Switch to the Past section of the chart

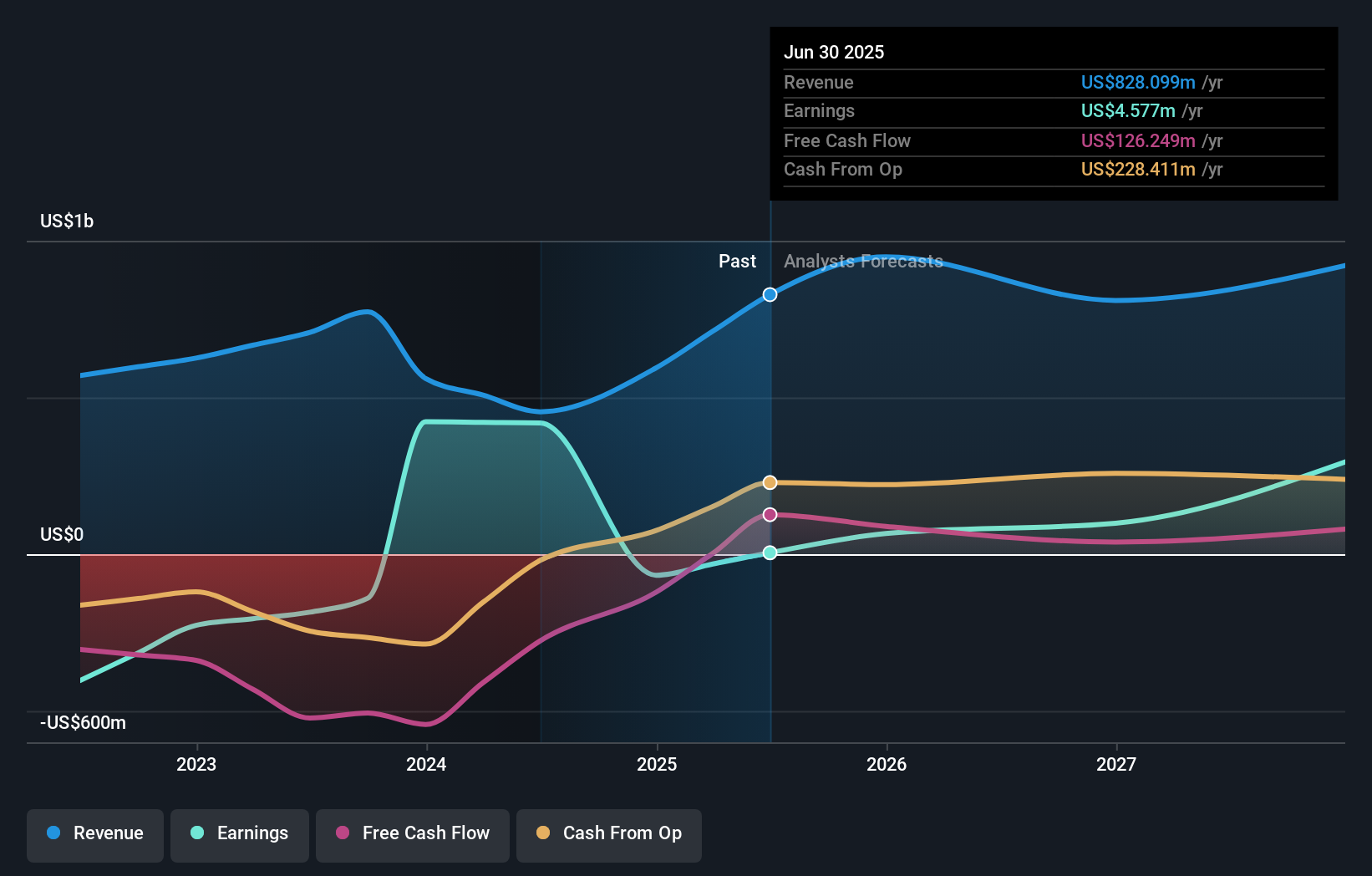point(738,261)
